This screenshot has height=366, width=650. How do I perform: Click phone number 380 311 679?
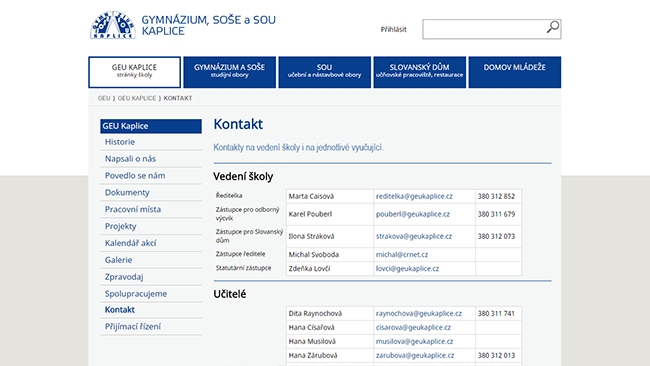pyautogui.click(x=496, y=214)
